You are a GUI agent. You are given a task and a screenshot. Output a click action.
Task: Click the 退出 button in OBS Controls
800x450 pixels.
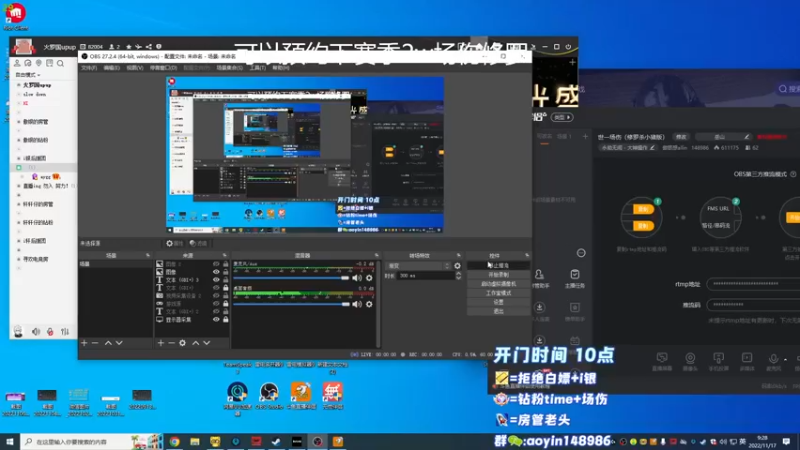coord(498,311)
